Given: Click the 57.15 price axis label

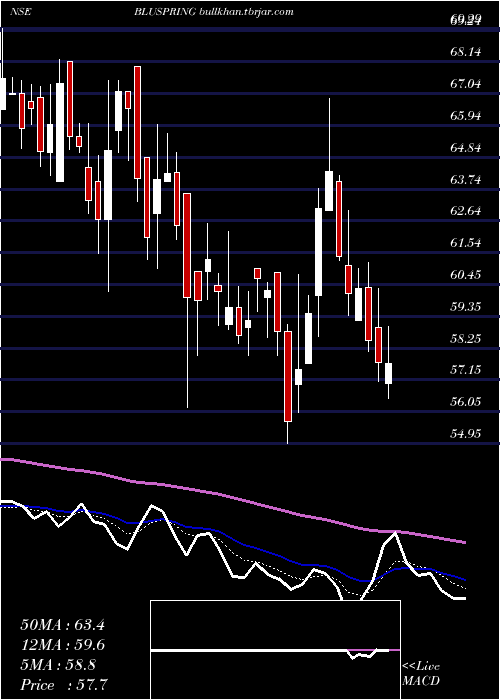Looking at the screenshot, I should (x=466, y=370).
